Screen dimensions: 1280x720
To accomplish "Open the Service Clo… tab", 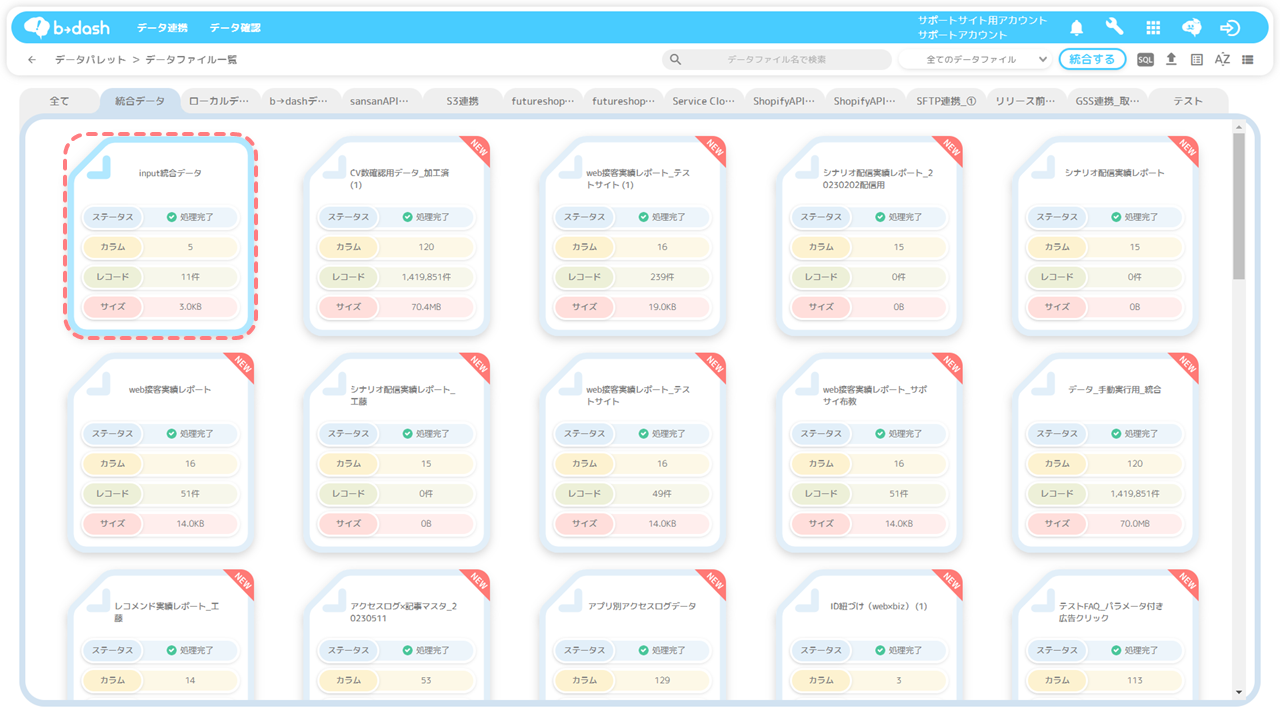I will pos(704,101).
